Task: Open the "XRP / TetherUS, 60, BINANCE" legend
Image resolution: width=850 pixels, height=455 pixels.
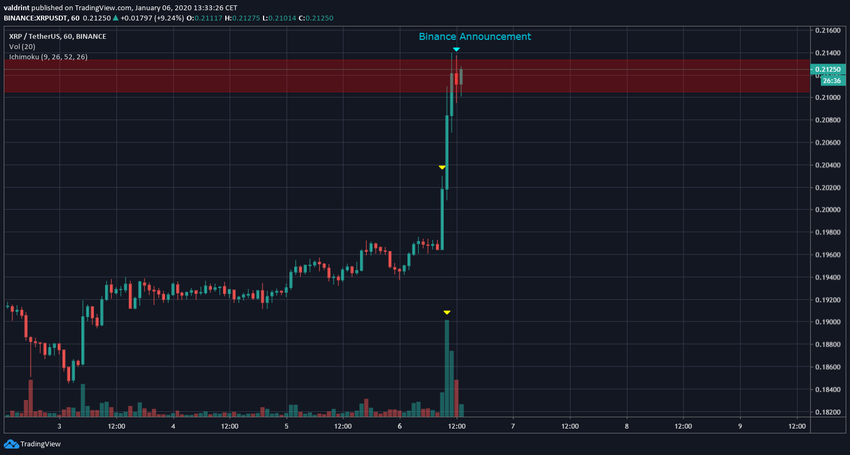Action: tap(57, 36)
